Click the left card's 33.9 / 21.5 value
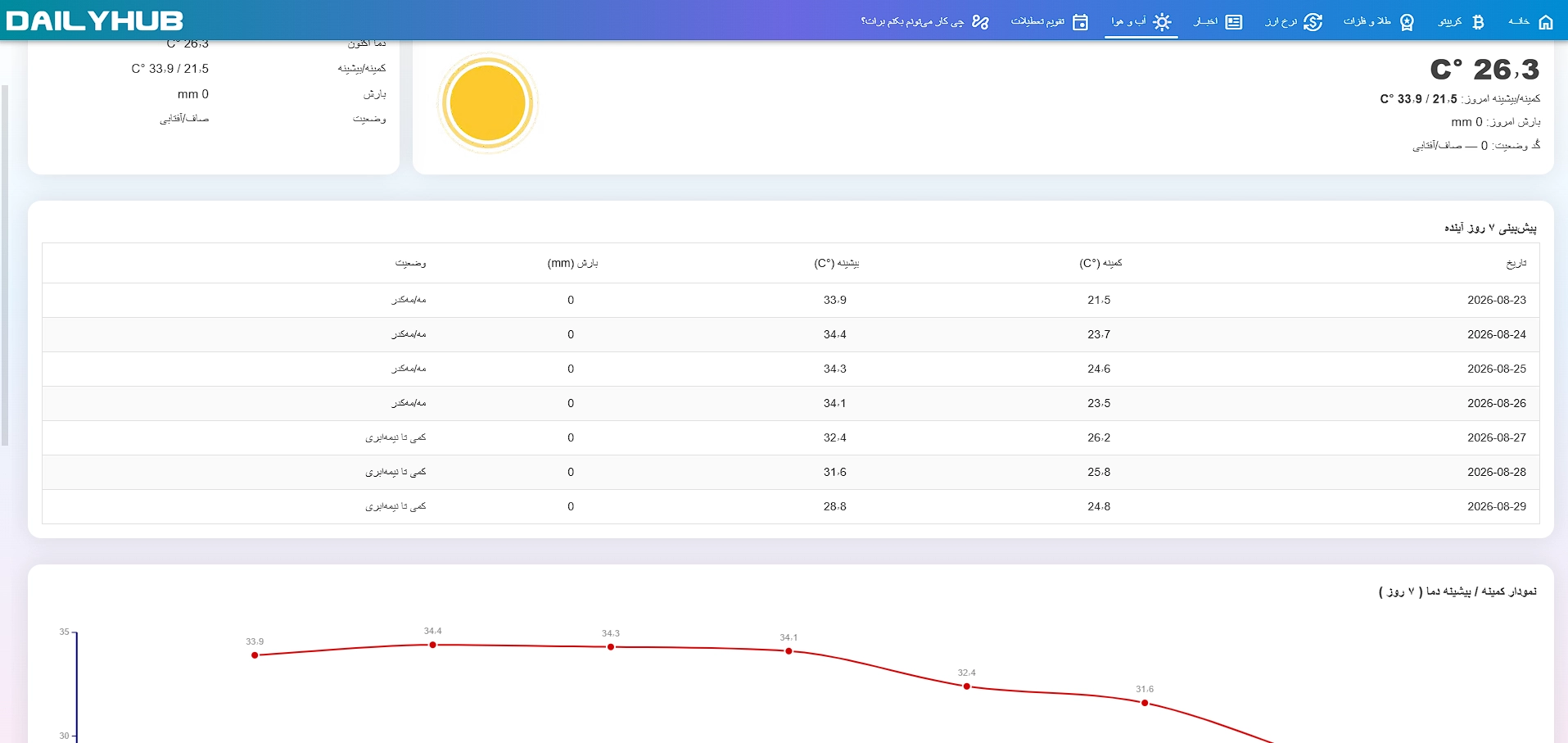The width and height of the screenshot is (1568, 743). click(x=170, y=69)
